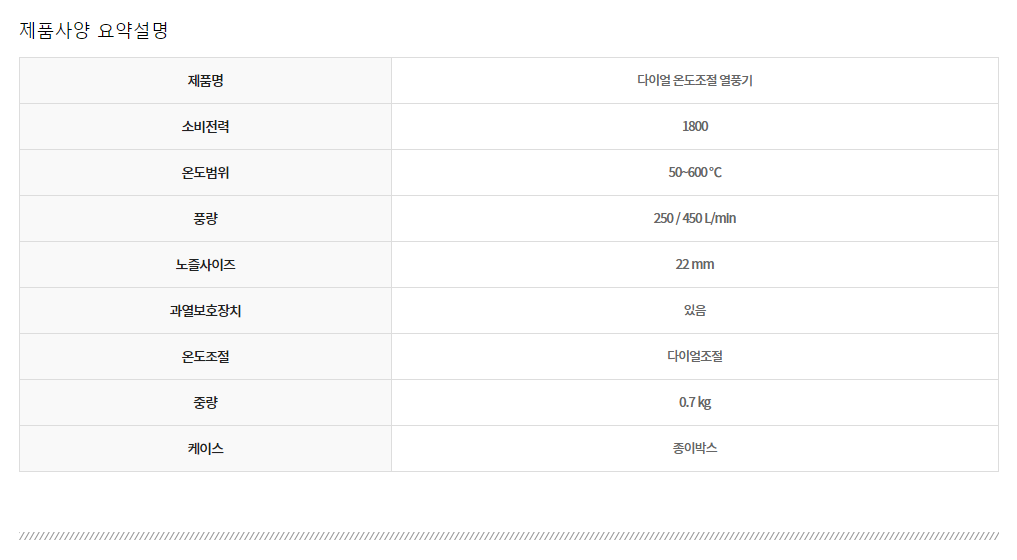This screenshot has height=560, width=1017.
Task: Select the 다이얼조절 value text
Action: tap(694, 357)
